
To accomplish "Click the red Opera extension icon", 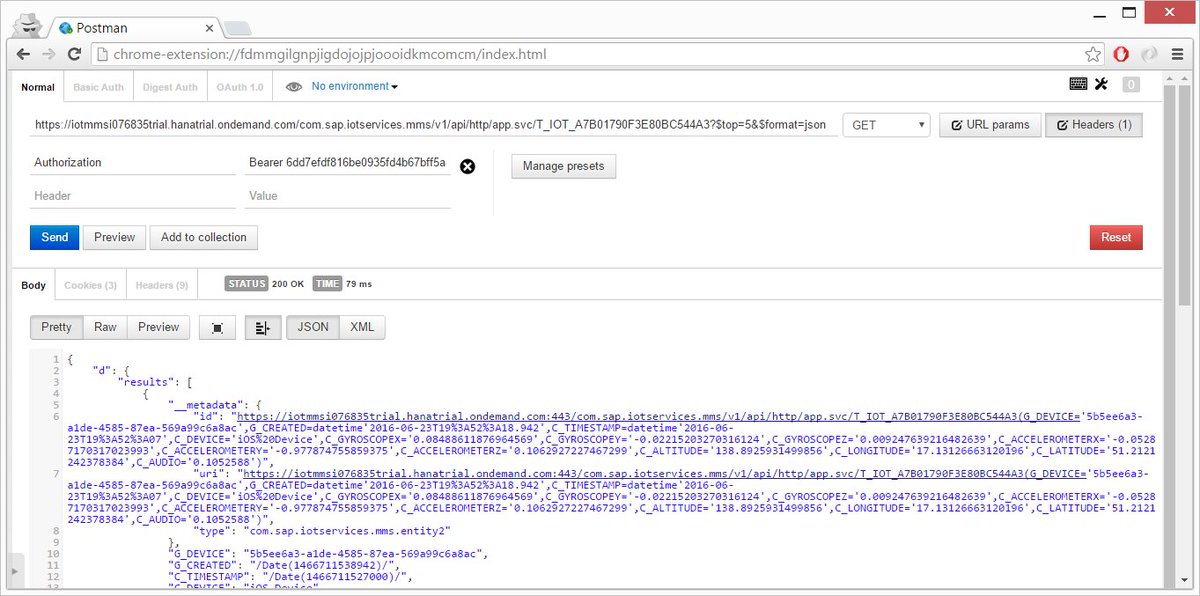I will [1121, 54].
